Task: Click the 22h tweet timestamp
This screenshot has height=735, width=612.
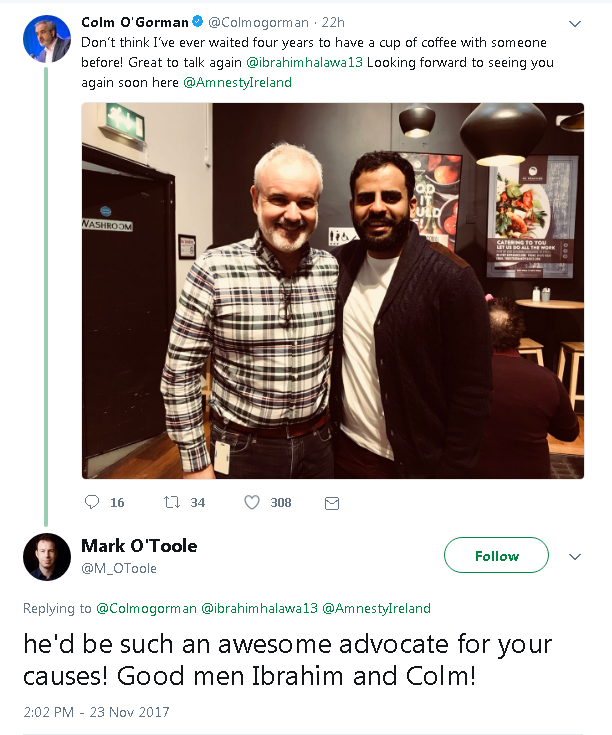Action: [x=334, y=22]
